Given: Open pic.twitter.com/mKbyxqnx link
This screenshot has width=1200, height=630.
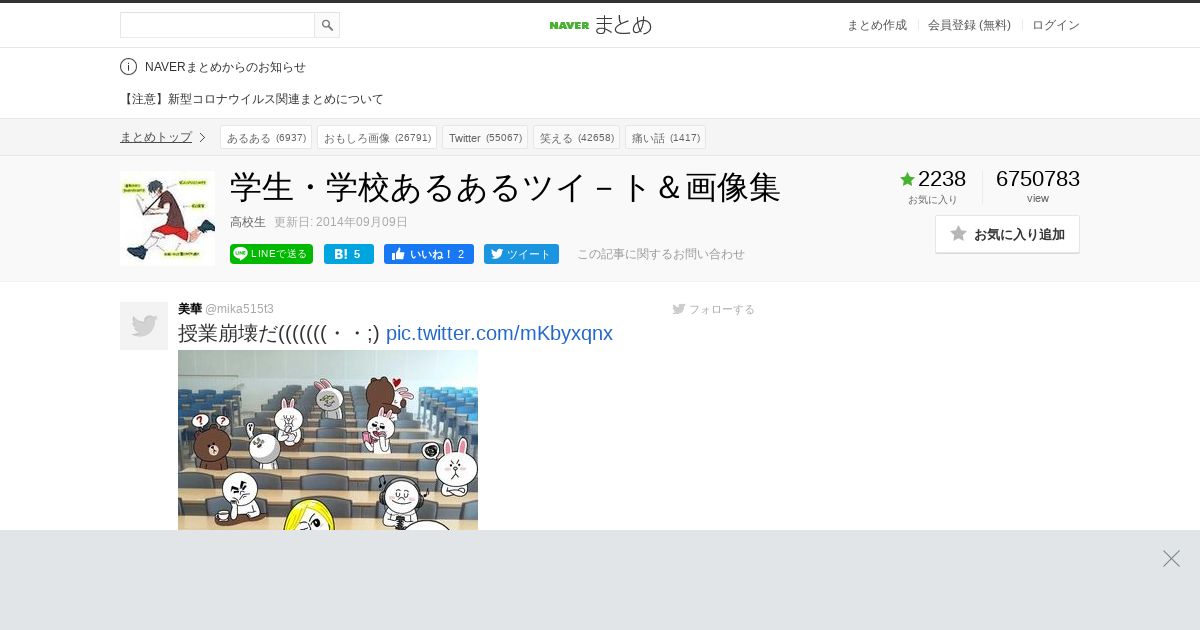Looking at the screenshot, I should click(x=499, y=333).
